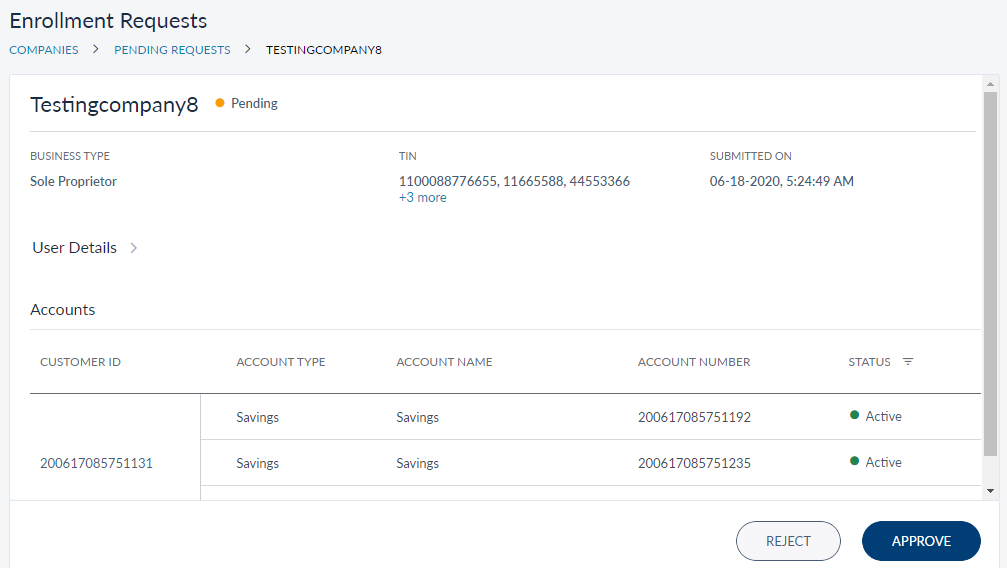Navigate to PENDING REQUESTS breadcrumb
The width and height of the screenshot is (1007, 568).
[x=172, y=49]
